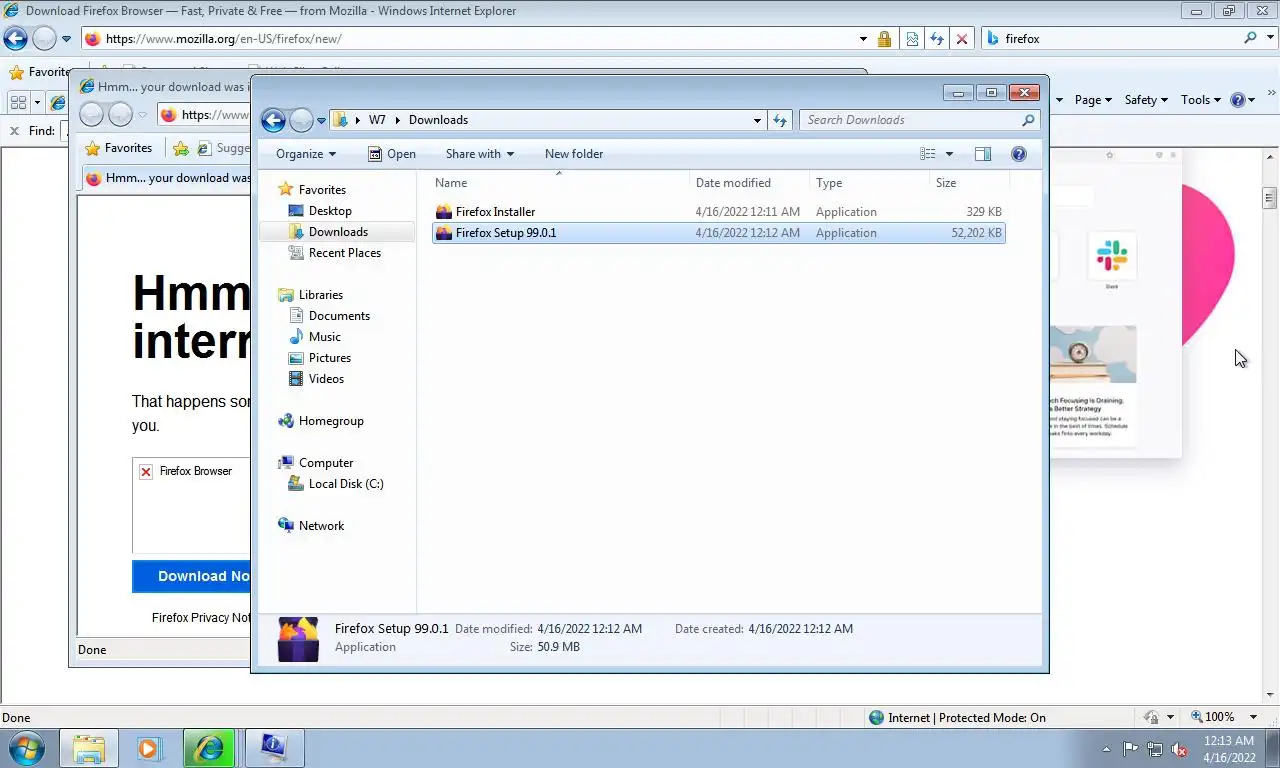
Task: Open Explorer recent pages dropdown arrow
Action: pos(321,121)
